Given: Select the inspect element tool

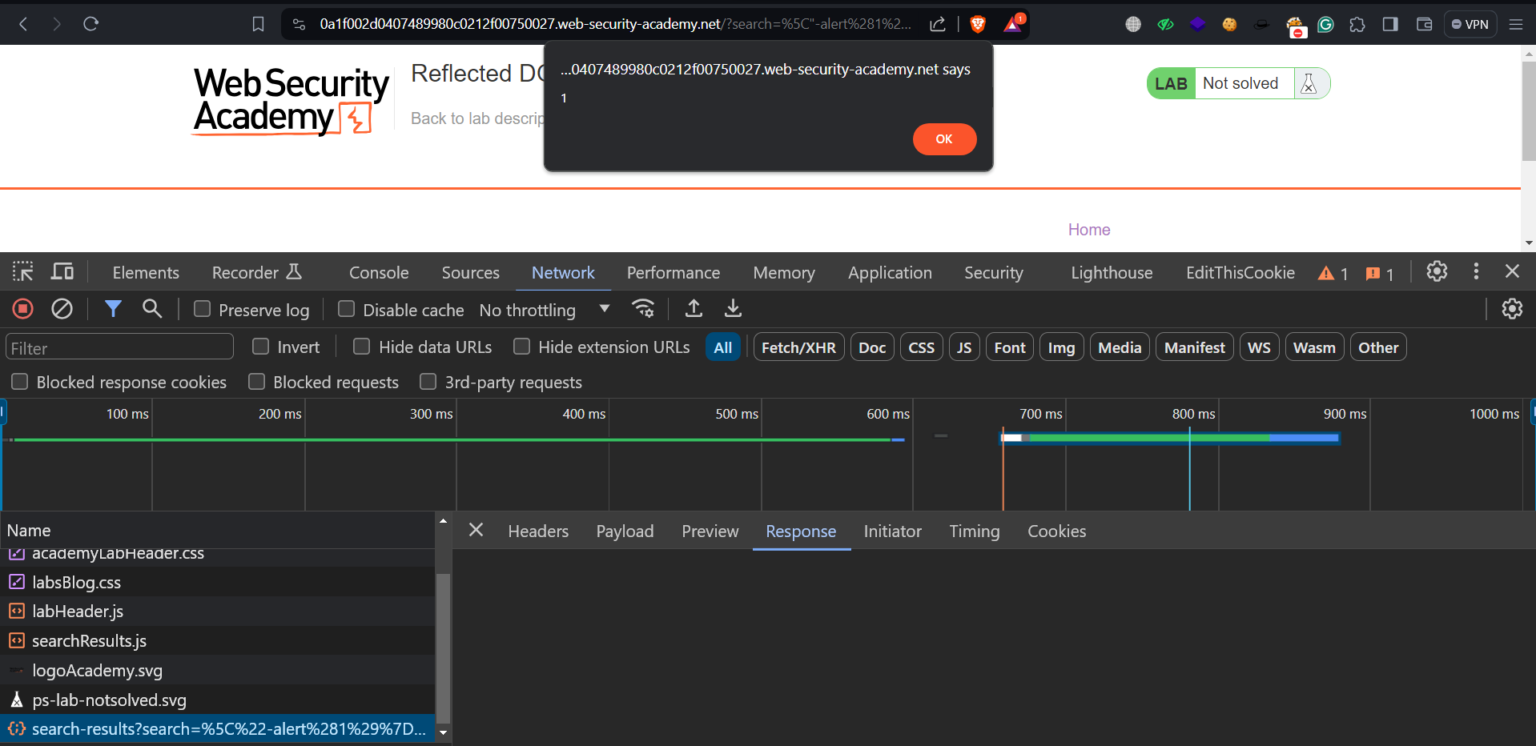Looking at the screenshot, I should (22, 271).
